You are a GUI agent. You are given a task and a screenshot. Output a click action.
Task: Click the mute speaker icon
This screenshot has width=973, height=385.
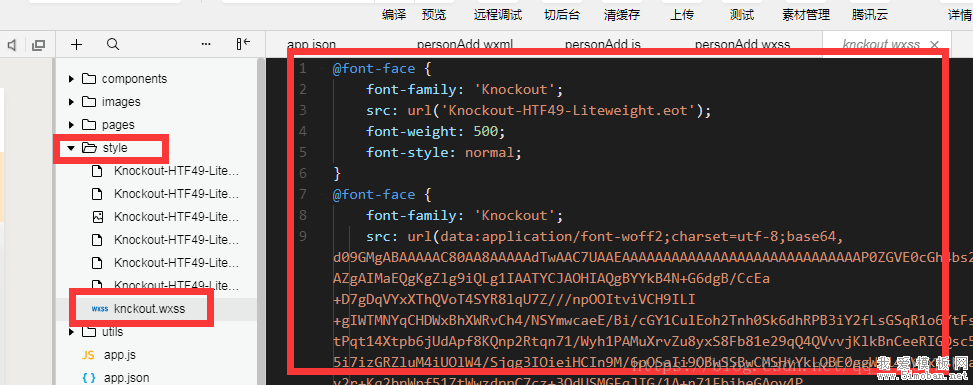(x=11, y=45)
